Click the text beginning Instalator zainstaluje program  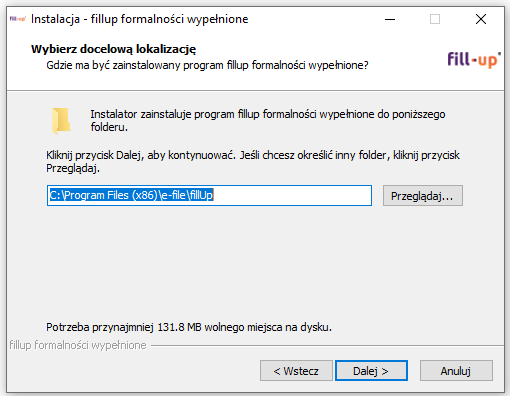pyautogui.click(x=268, y=120)
